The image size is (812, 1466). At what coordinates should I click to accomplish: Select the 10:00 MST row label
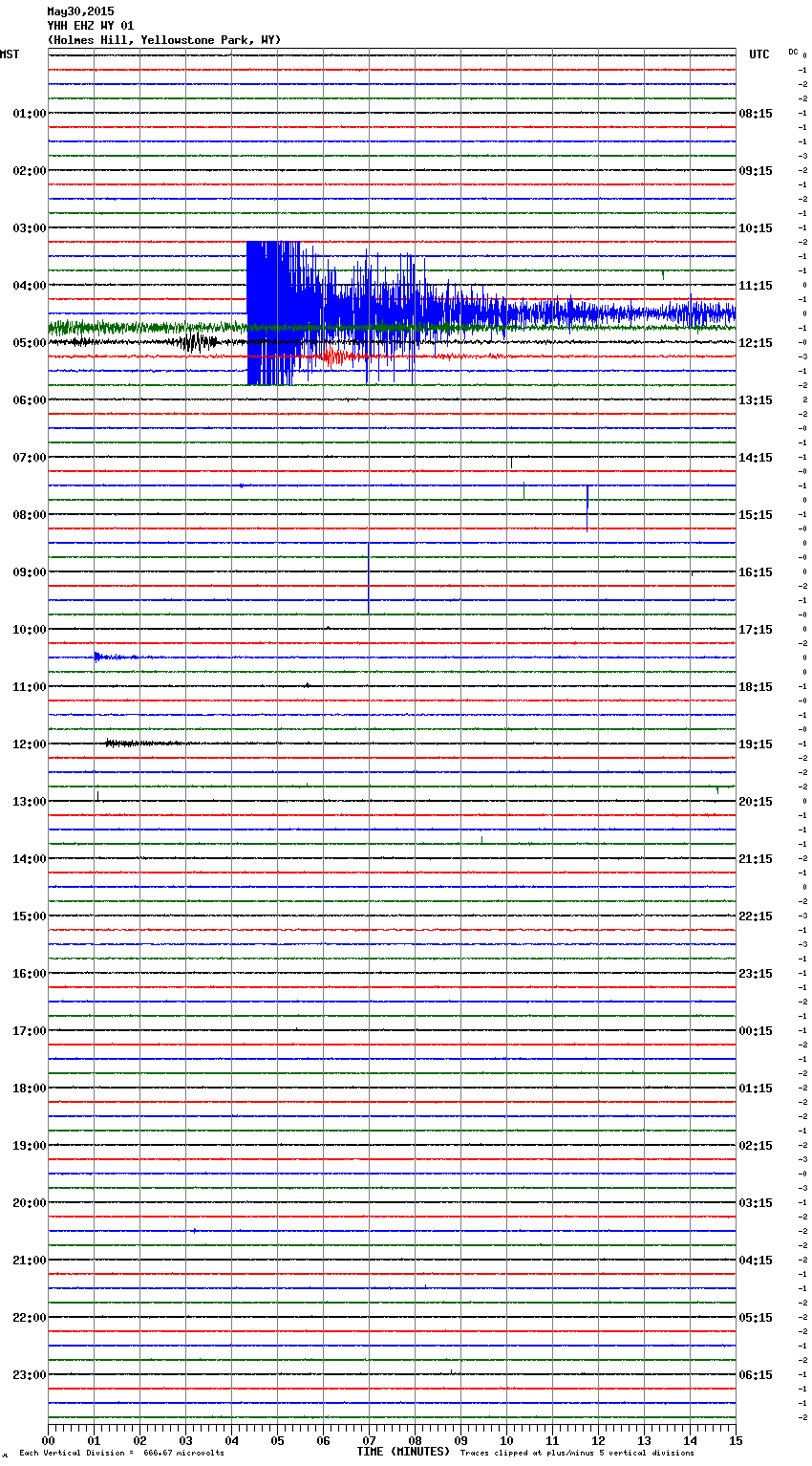pyautogui.click(x=30, y=630)
